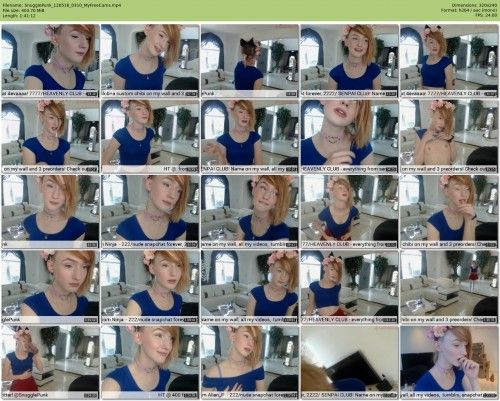
Task: Select leaning-forward frame captioned 77/HEAVENLY CLUB
Action: [x=349, y=211]
